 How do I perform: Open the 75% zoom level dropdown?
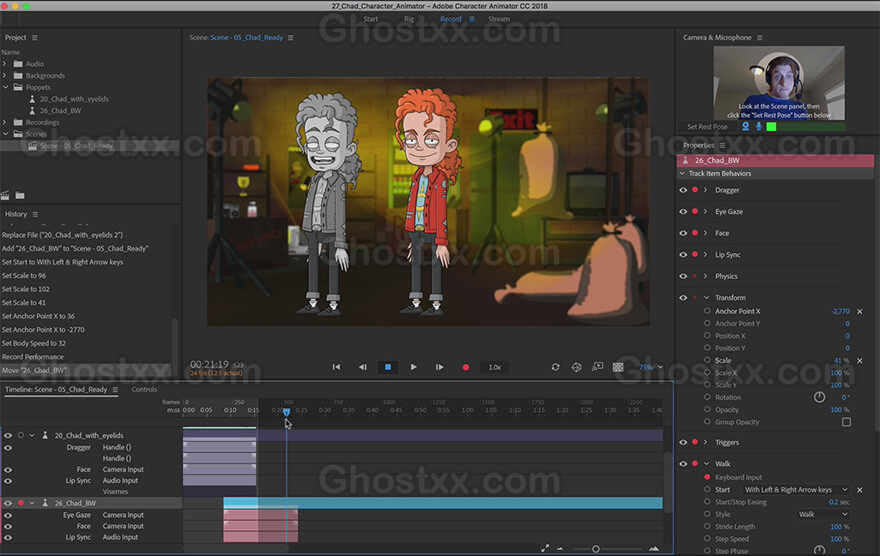click(651, 367)
